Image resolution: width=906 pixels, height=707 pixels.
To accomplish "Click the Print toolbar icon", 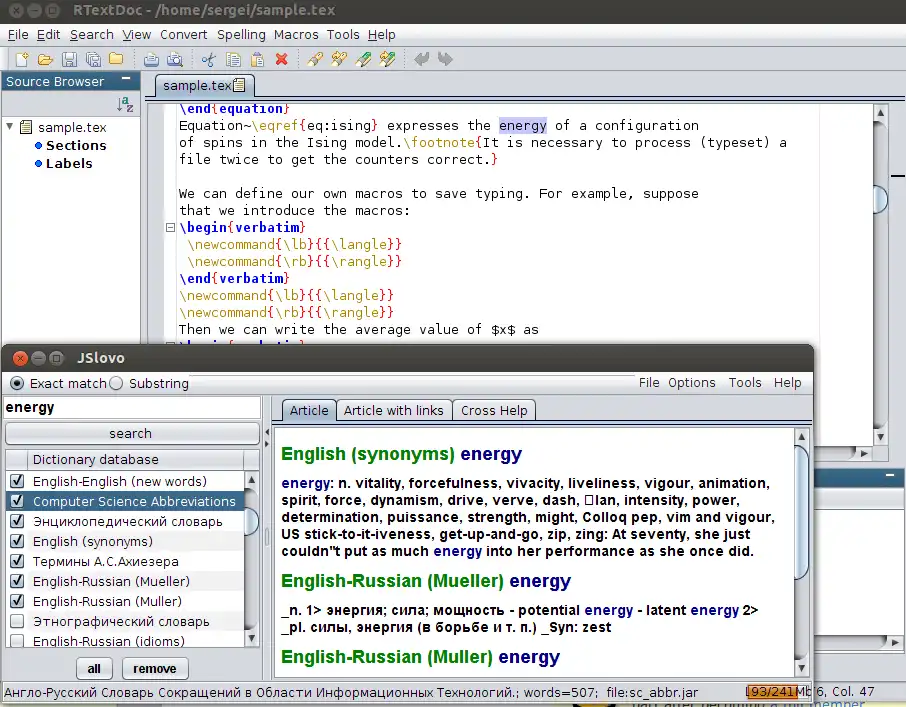I will tap(150, 59).
